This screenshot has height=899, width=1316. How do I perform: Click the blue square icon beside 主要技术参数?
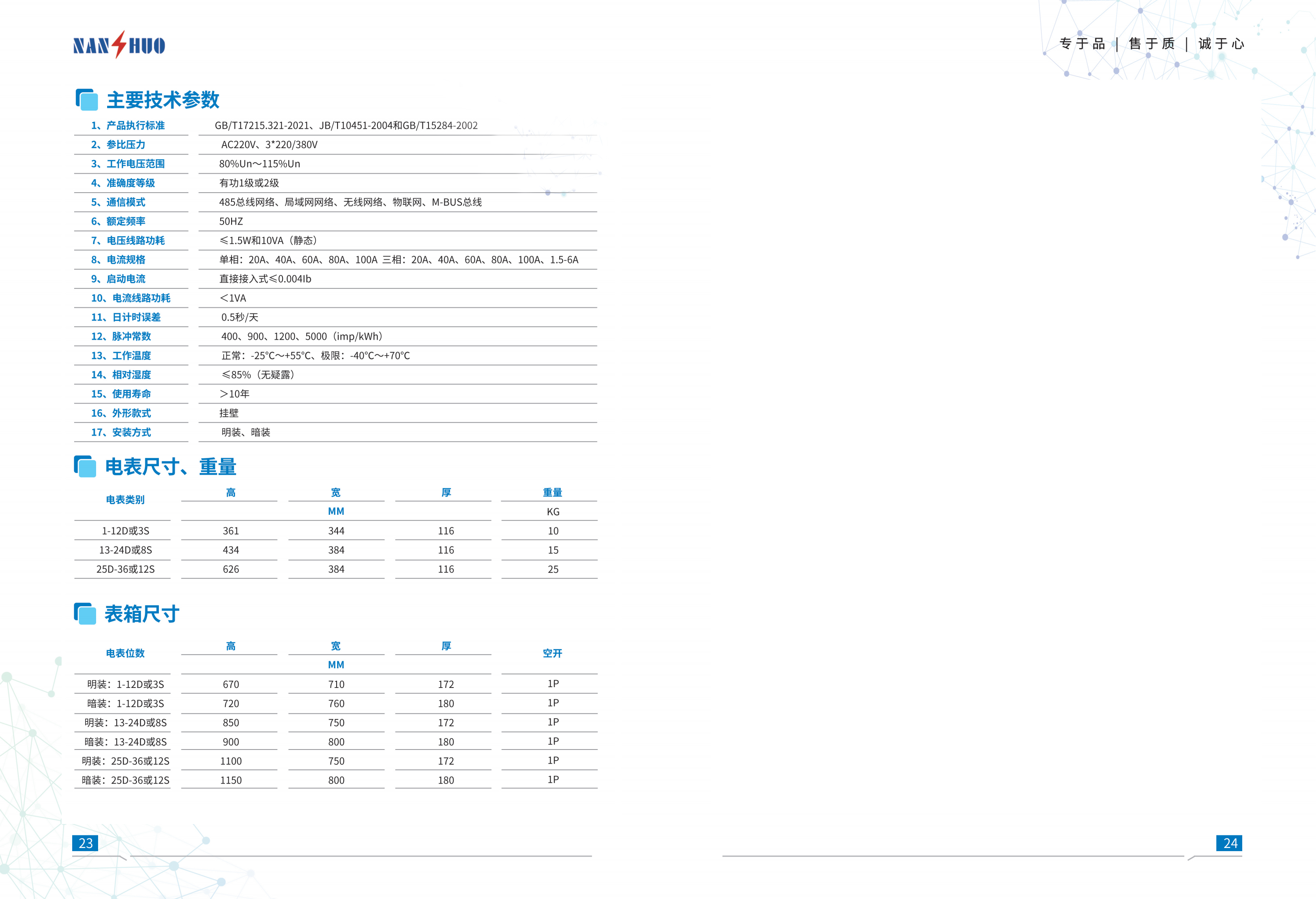pos(87,100)
